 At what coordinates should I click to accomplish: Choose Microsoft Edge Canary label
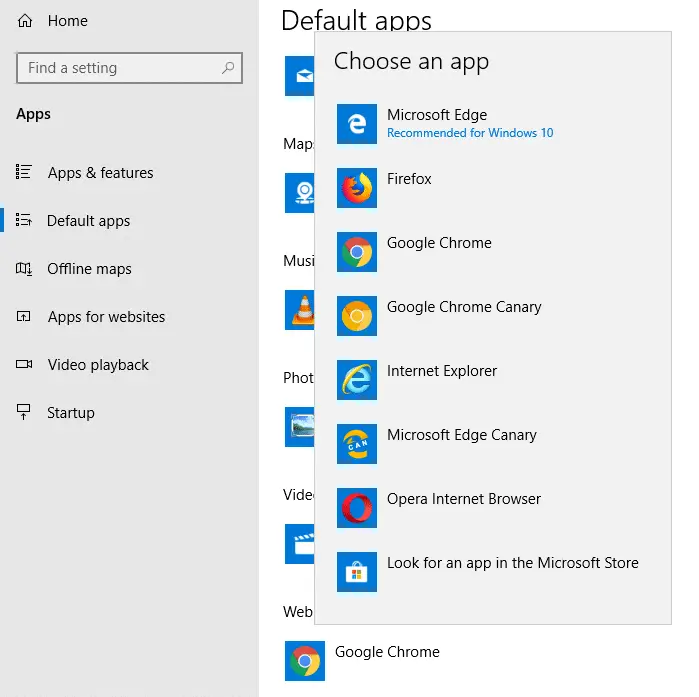point(462,435)
